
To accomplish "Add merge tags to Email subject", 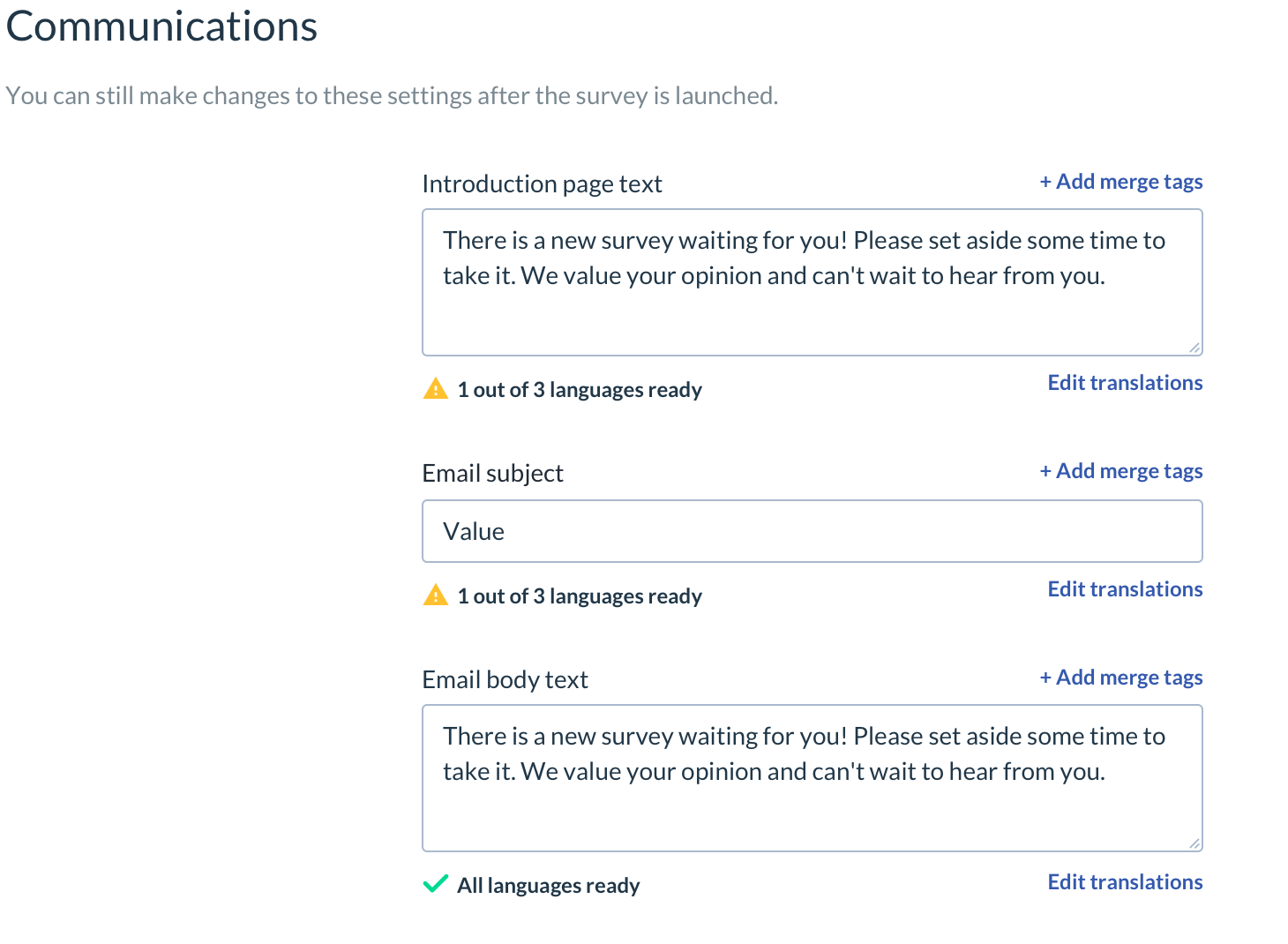I will click(1121, 471).
